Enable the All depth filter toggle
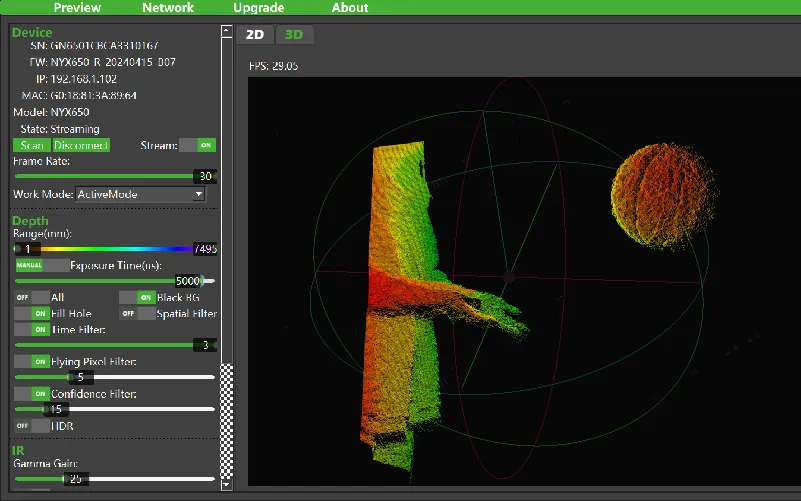Viewport: 801px width, 501px height. [x=32, y=297]
